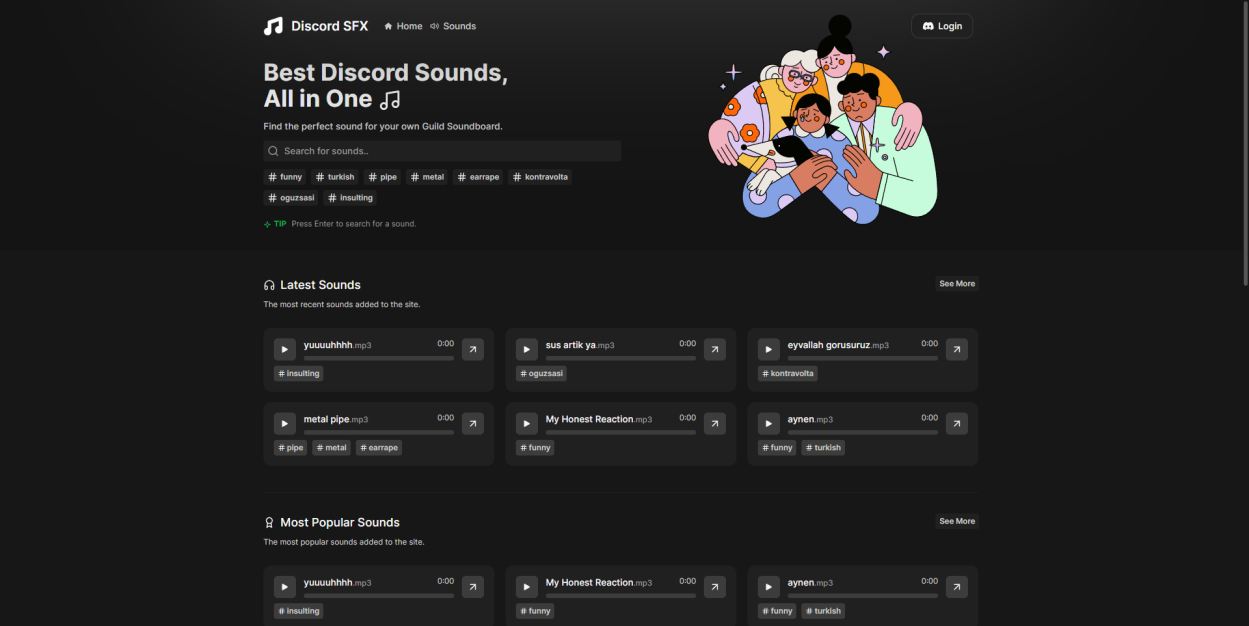The height and width of the screenshot is (626, 1249).
Task: Seek on the metal pipe.mp3 progress bar
Action: pos(379,432)
